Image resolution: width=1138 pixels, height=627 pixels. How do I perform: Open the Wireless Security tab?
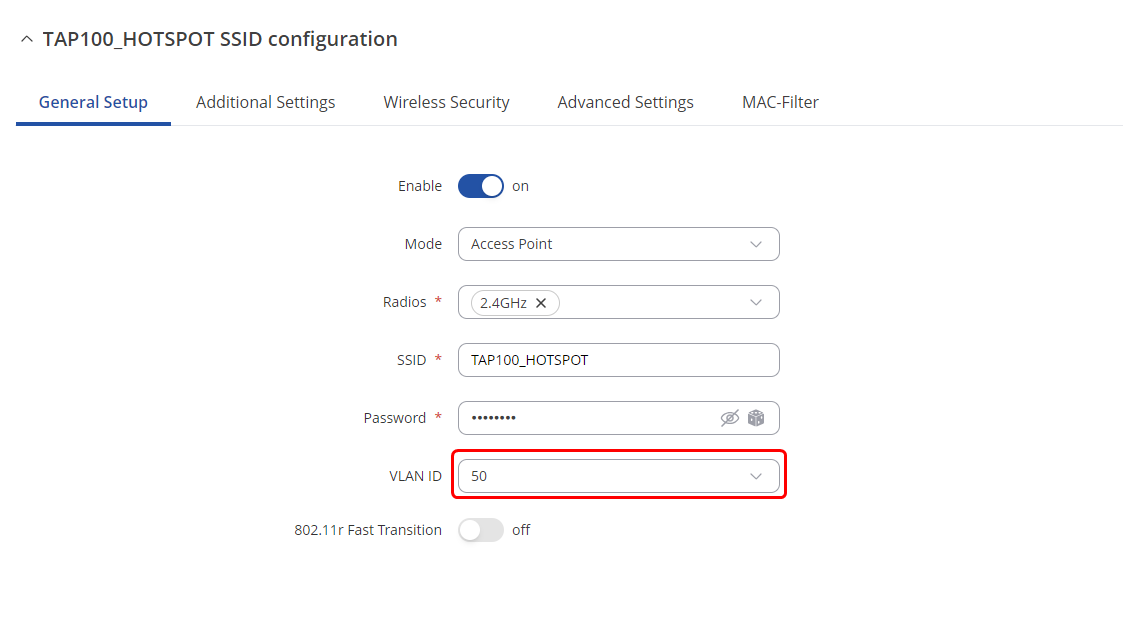tap(446, 102)
